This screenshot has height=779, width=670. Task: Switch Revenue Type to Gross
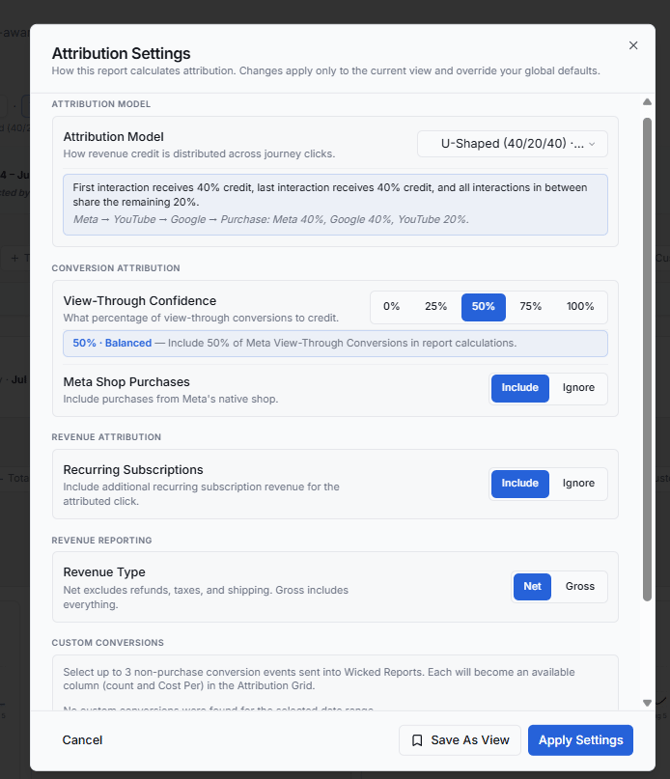[580, 586]
